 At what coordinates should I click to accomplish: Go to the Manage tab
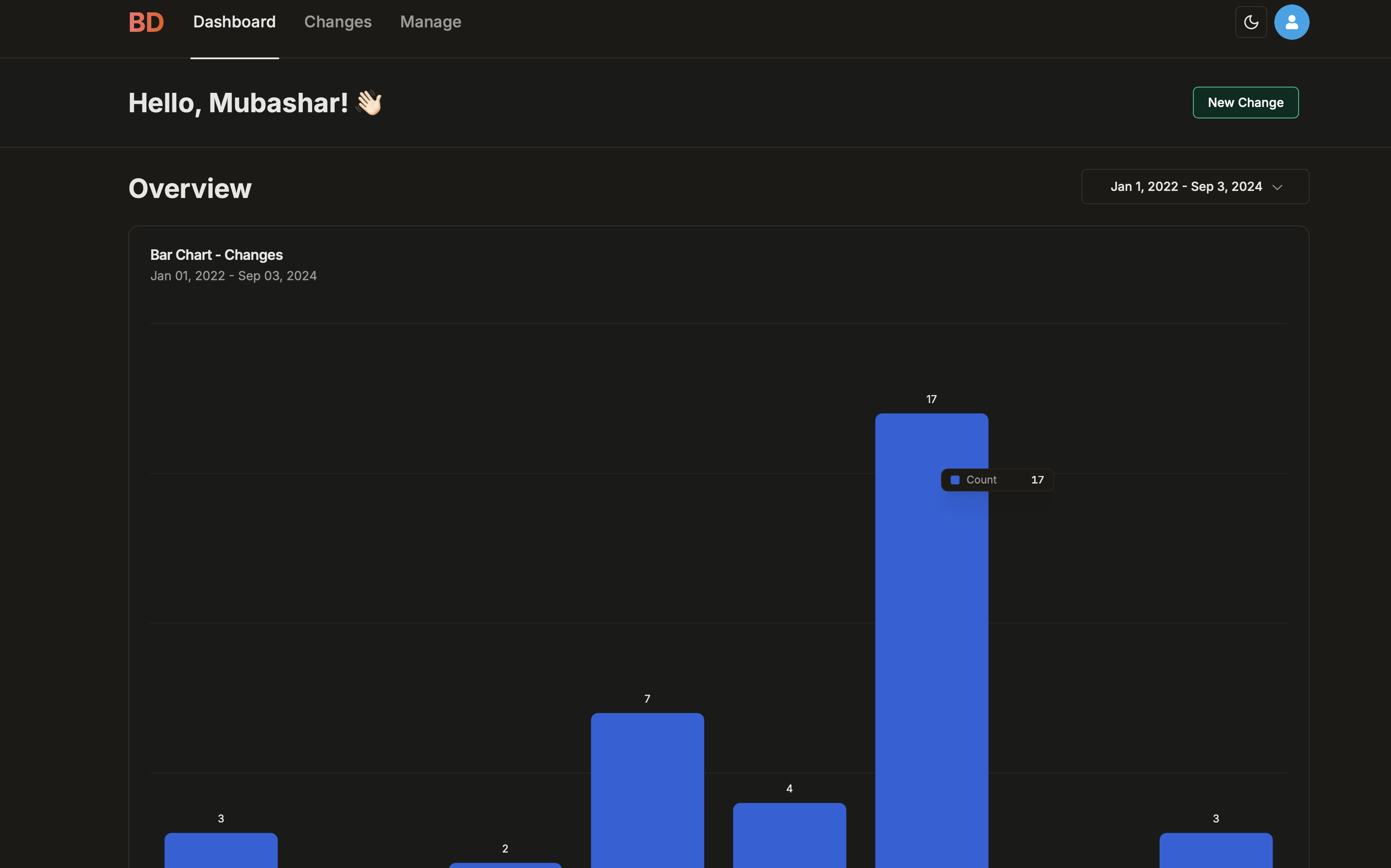[x=431, y=22]
